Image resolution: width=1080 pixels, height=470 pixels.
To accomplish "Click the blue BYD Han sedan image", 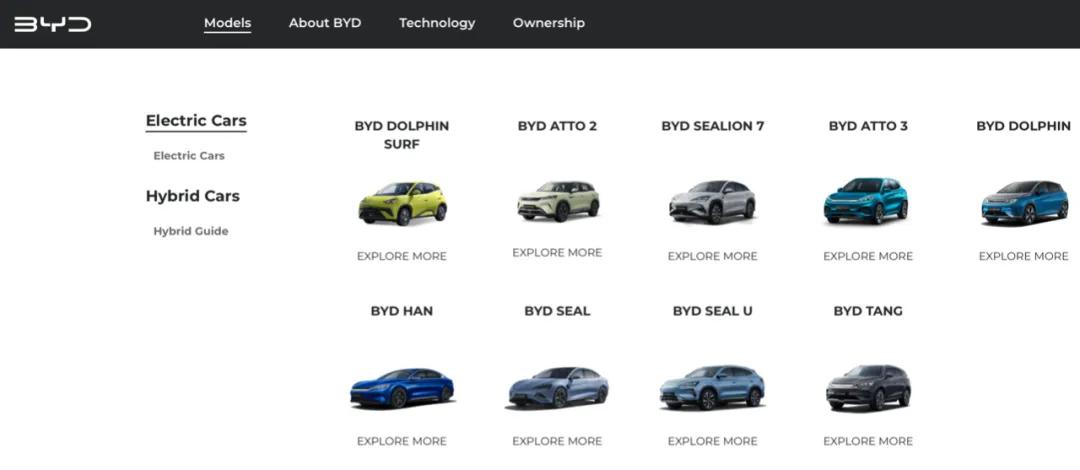I will pyautogui.click(x=402, y=388).
